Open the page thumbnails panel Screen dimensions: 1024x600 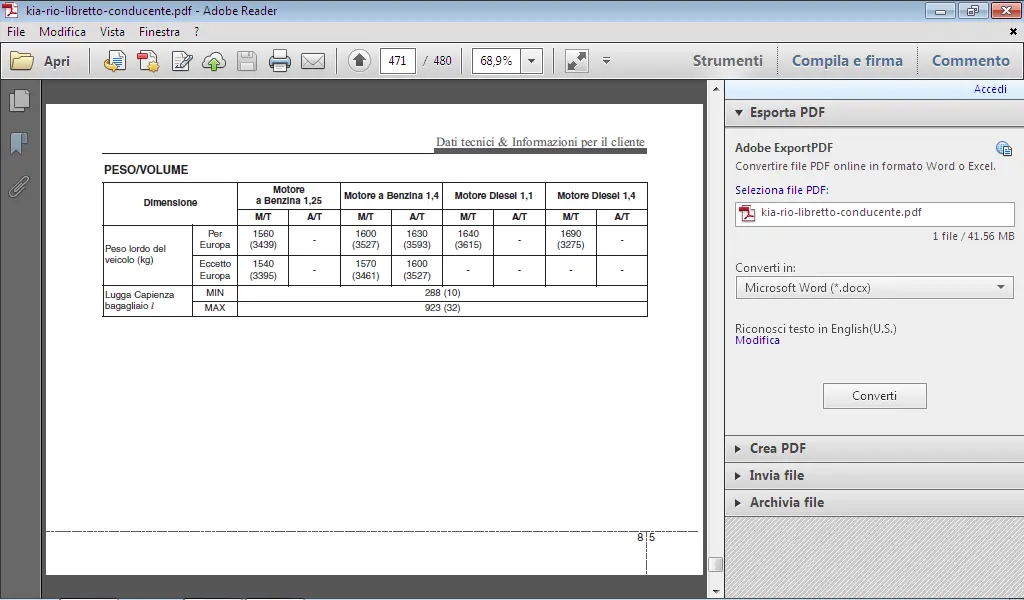pyautogui.click(x=20, y=101)
